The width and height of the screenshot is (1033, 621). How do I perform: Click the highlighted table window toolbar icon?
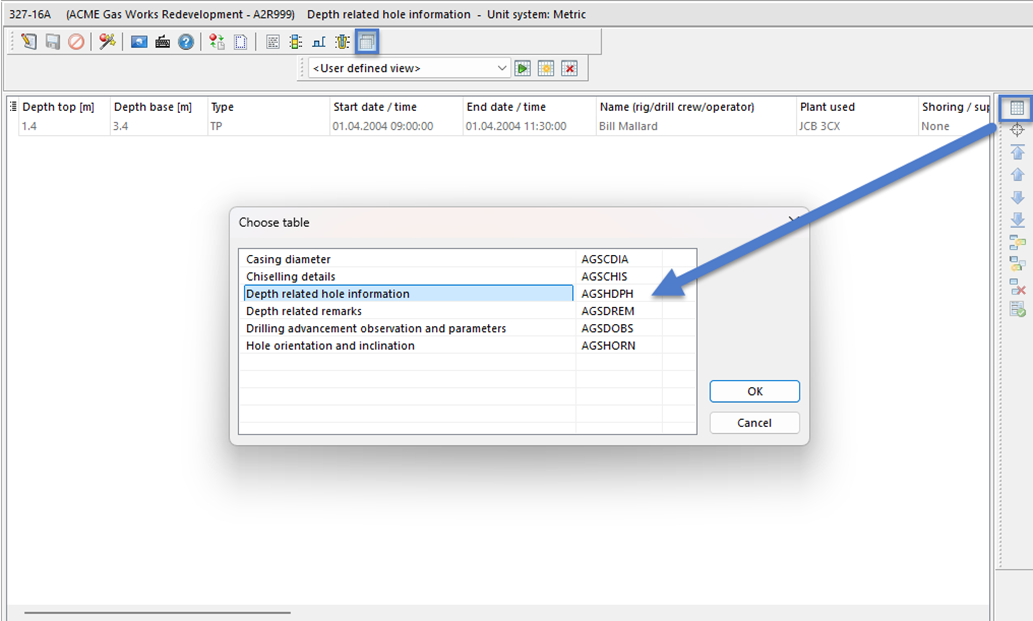tap(367, 42)
